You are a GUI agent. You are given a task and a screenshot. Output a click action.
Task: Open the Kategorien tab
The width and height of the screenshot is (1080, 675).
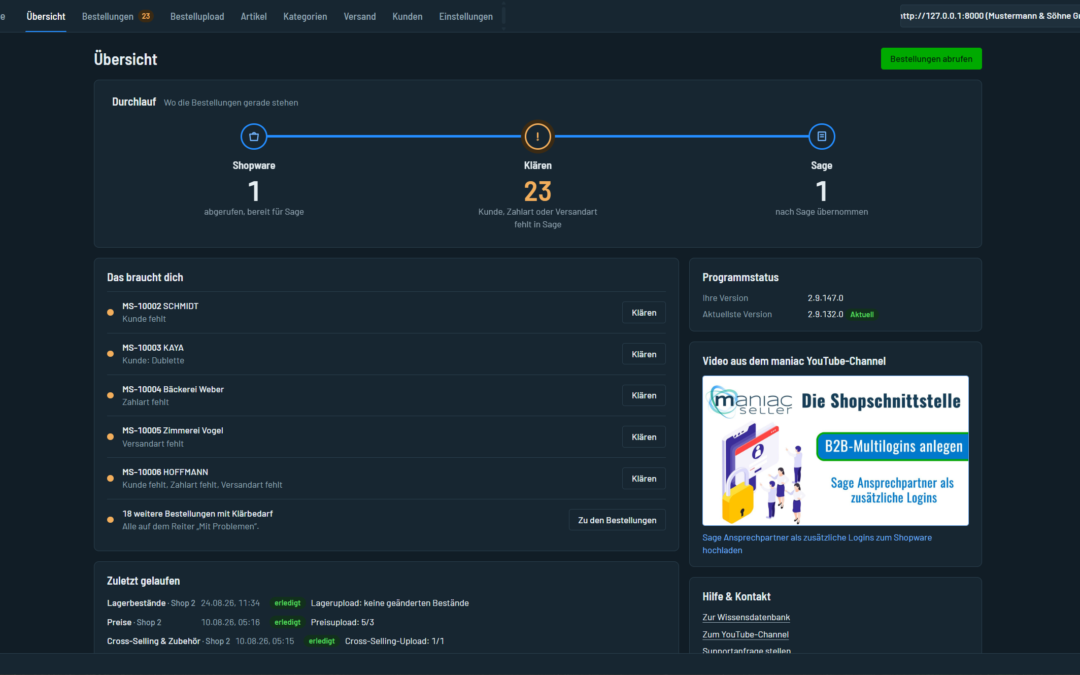pyautogui.click(x=305, y=17)
